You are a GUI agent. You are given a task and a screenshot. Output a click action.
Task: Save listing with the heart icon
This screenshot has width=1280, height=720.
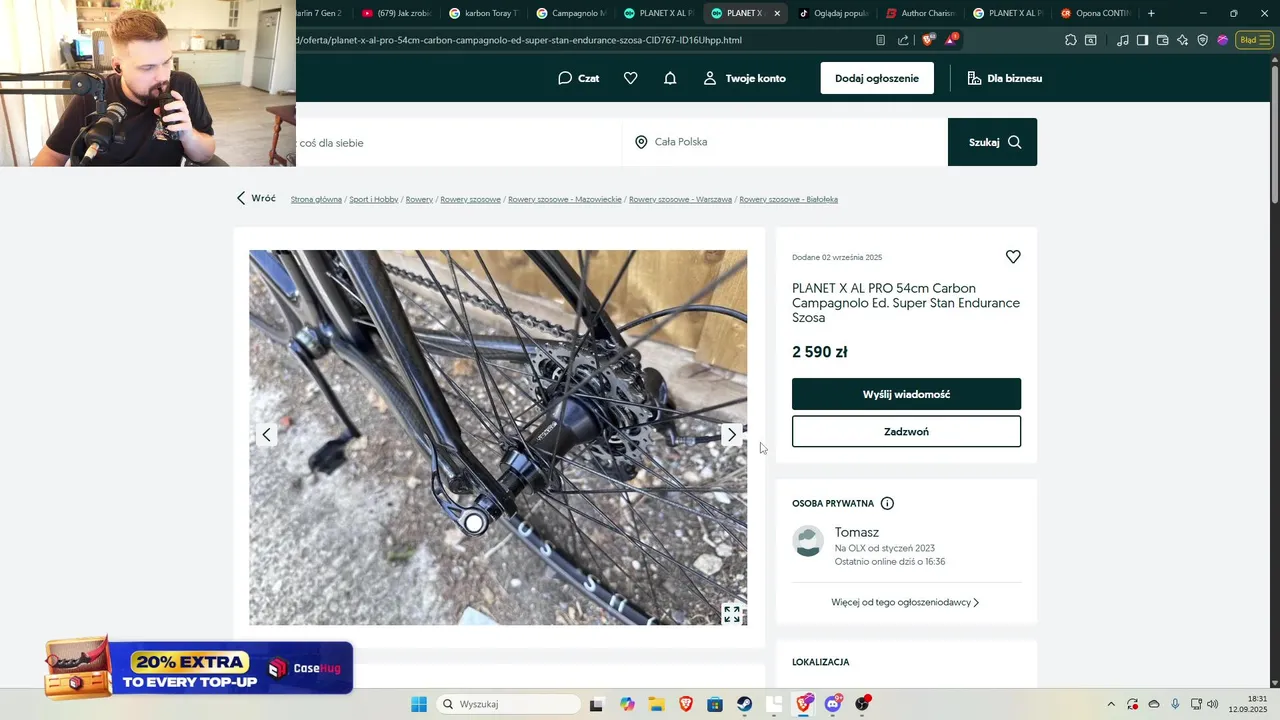coord(1013,257)
